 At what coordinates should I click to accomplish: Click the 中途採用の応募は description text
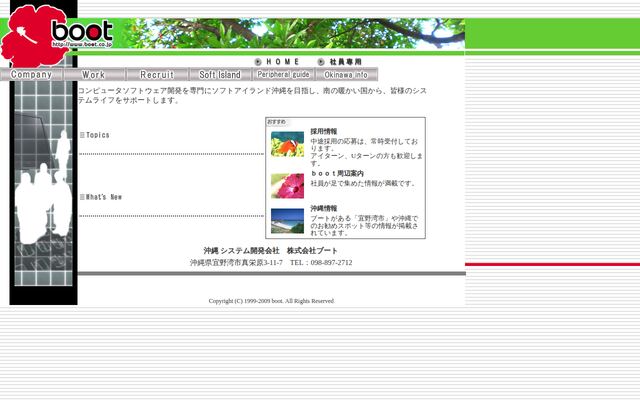click(366, 152)
